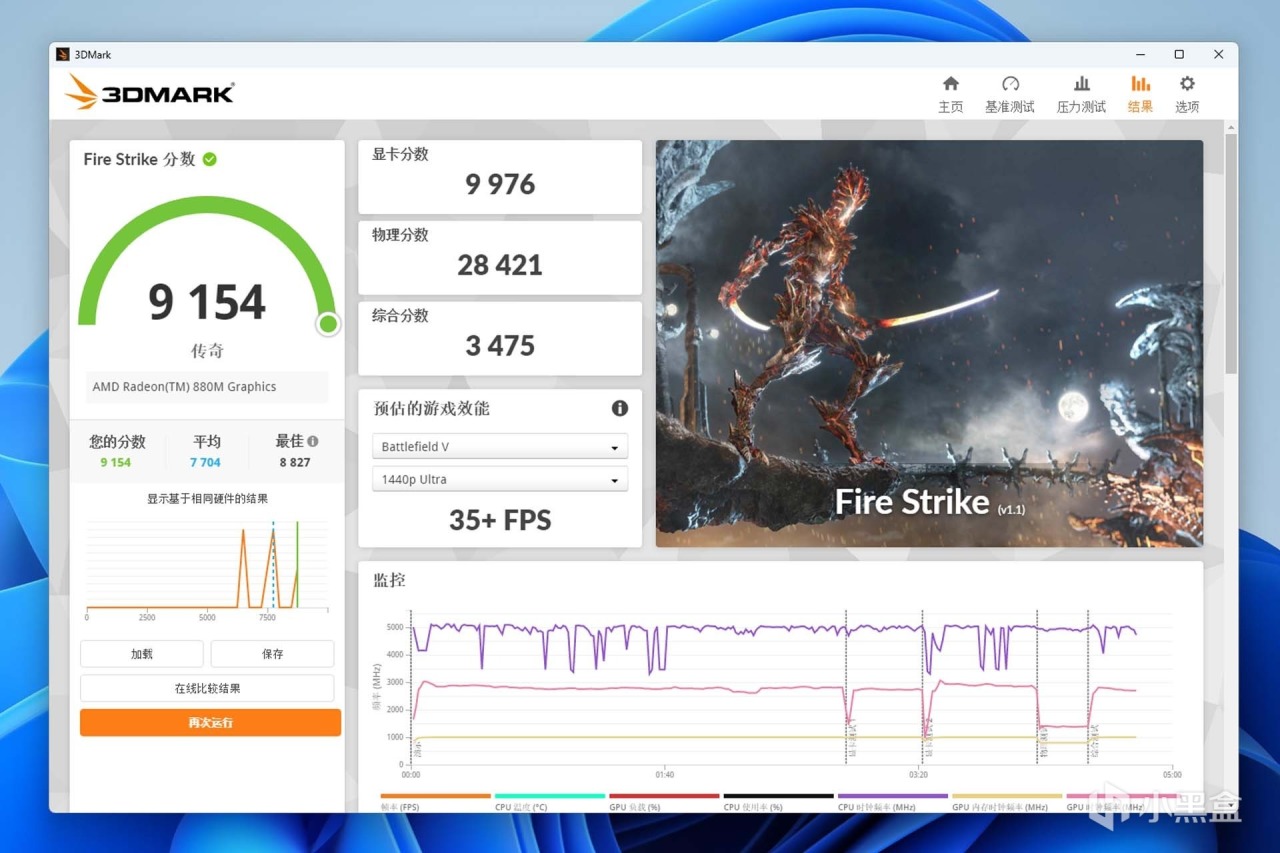Click the 3DMark logo in the header
Screen dimensions: 1280x853
point(150,92)
